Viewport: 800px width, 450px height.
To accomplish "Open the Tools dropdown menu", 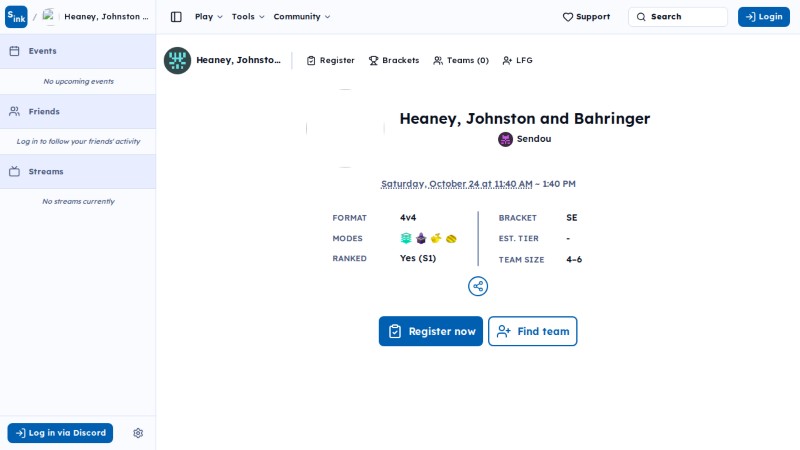I will click(x=248, y=17).
